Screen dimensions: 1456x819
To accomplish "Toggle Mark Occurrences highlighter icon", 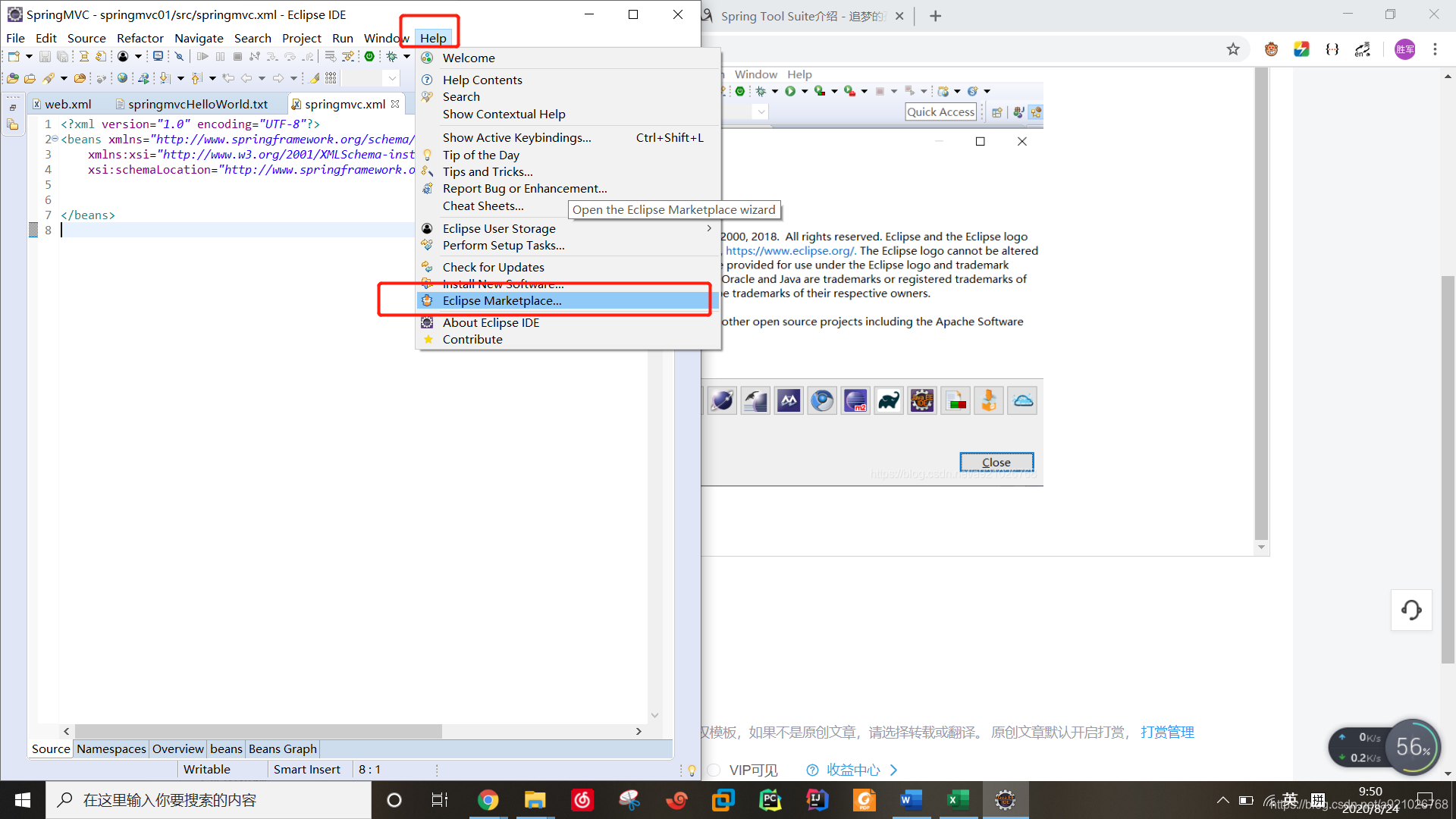I will tap(315, 78).
